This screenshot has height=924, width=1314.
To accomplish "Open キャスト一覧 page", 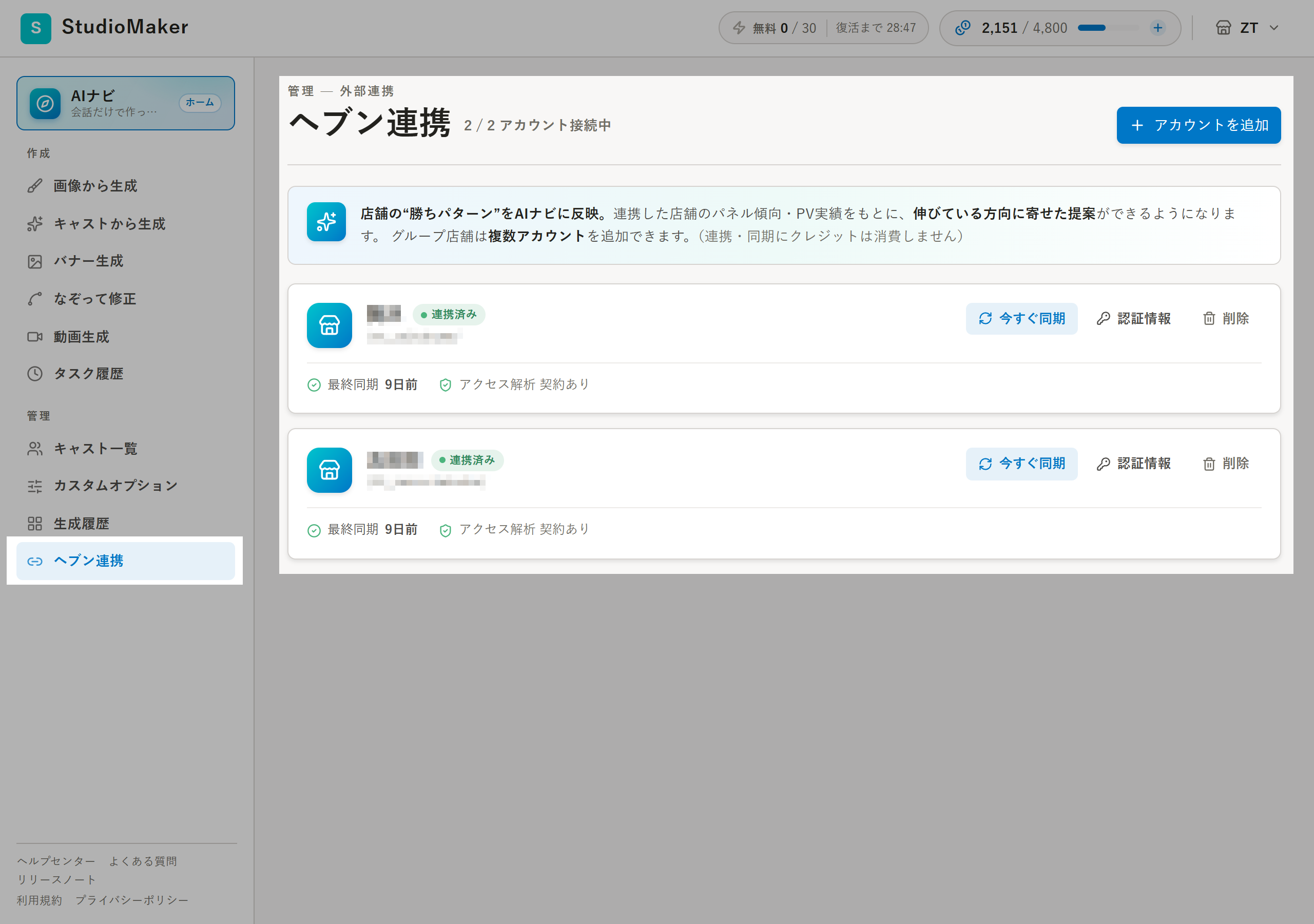I will 125,449.
